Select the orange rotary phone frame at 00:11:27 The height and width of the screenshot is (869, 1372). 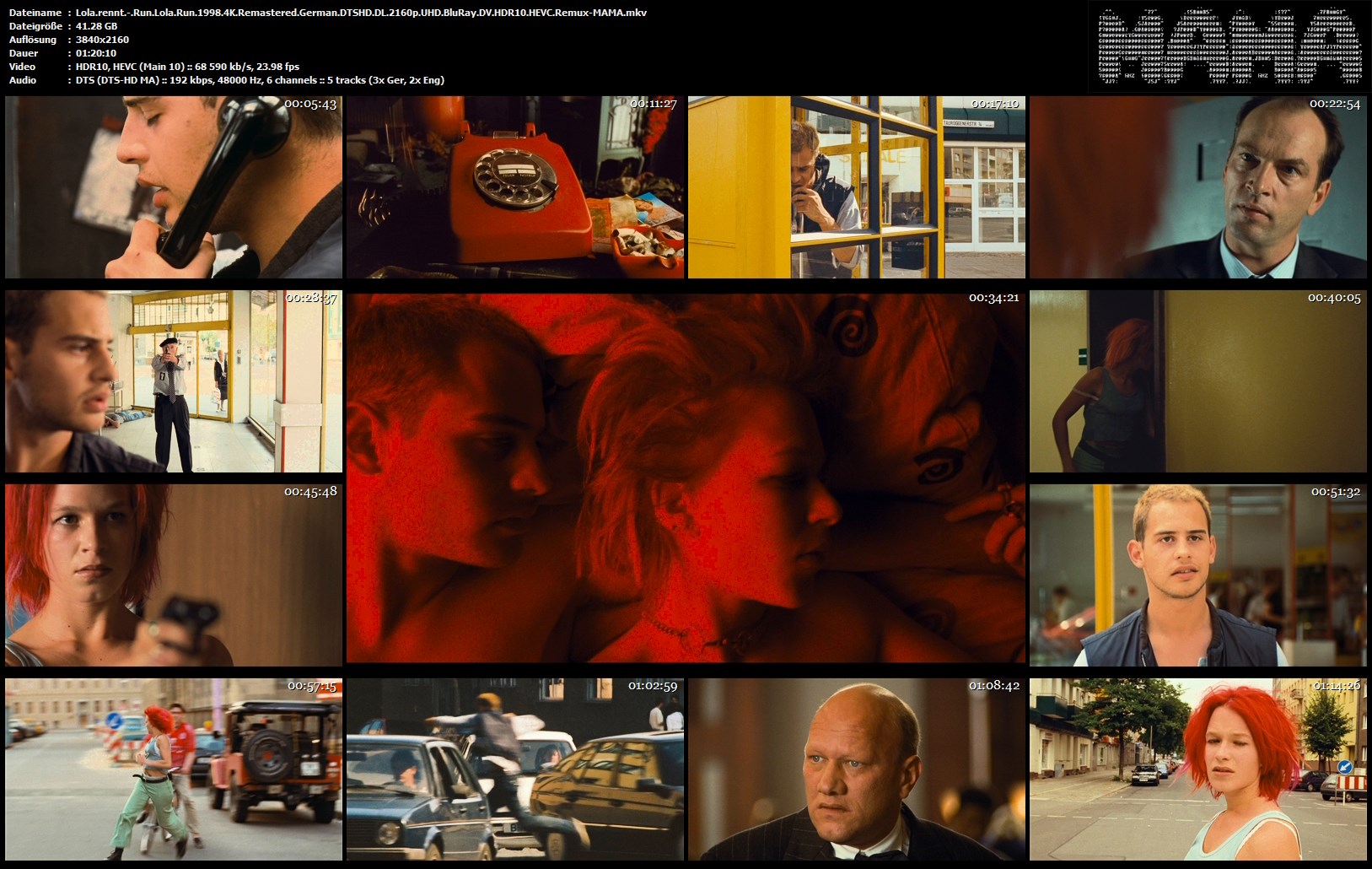coord(515,187)
